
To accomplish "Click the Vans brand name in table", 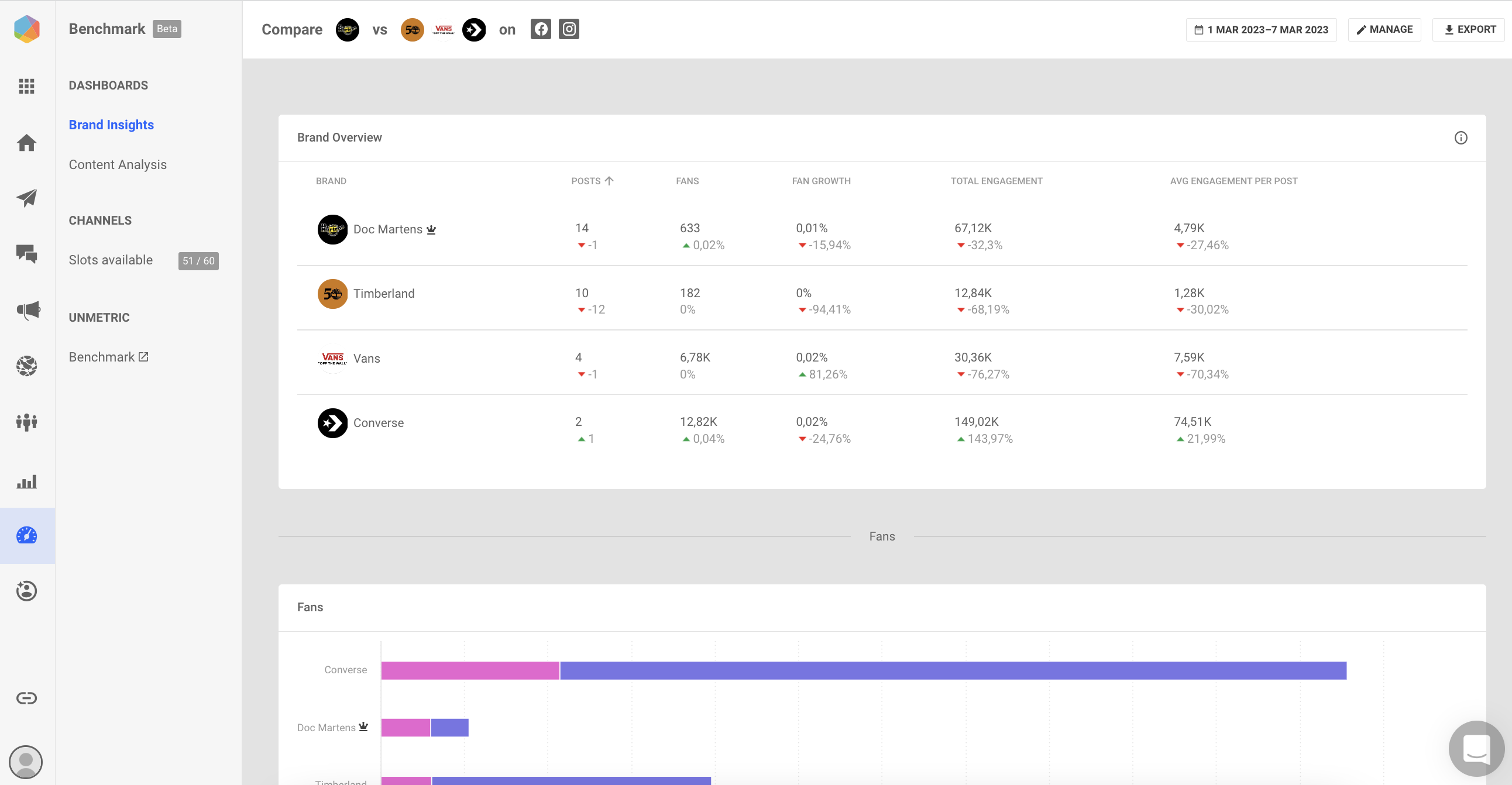I will (367, 359).
